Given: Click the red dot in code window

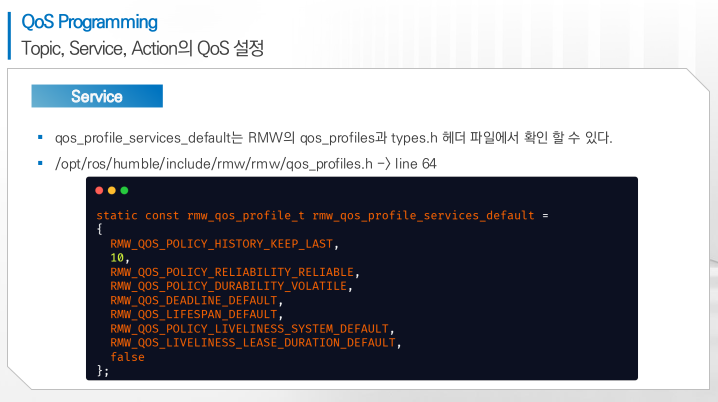Looking at the screenshot, I should tap(99, 190).
